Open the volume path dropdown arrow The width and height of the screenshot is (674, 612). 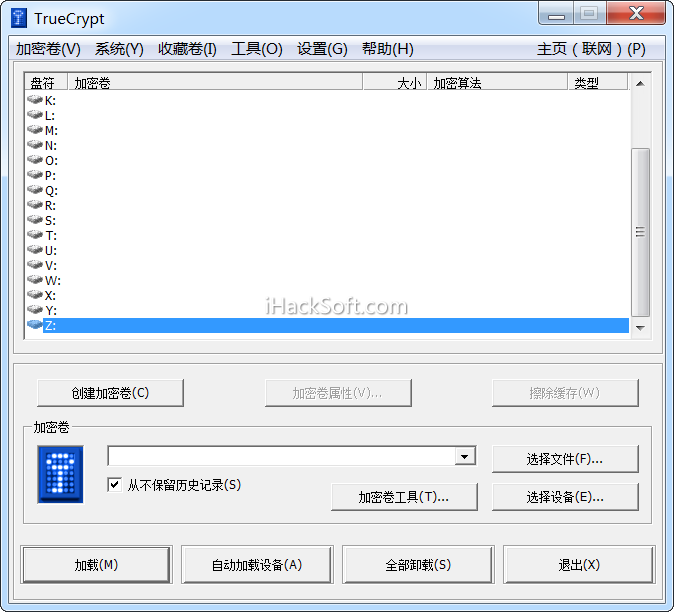point(465,456)
